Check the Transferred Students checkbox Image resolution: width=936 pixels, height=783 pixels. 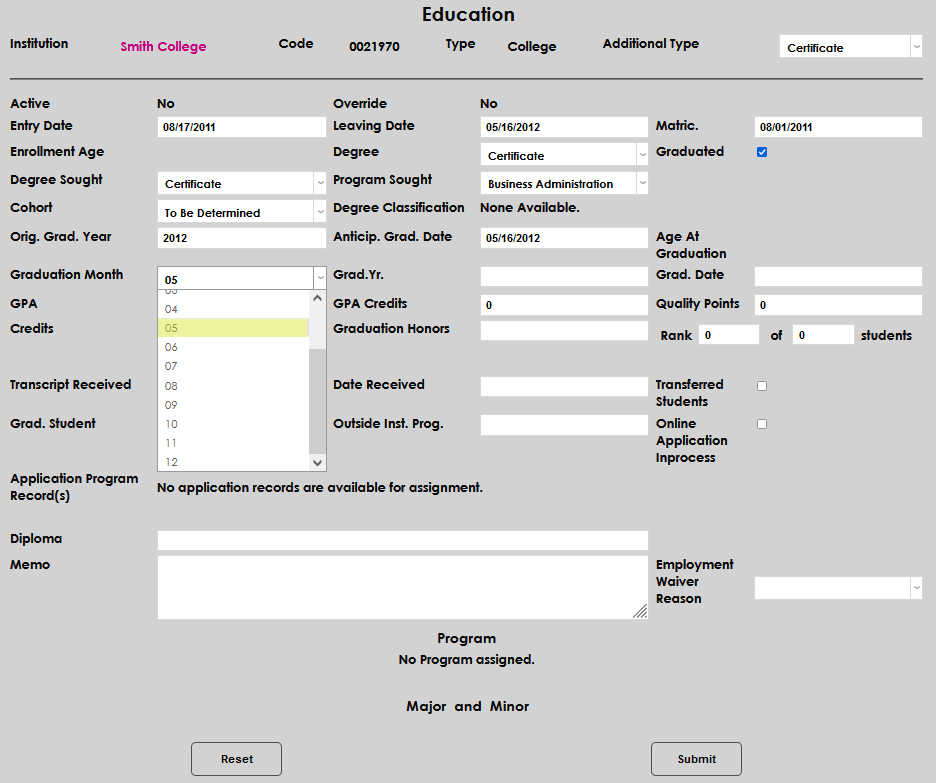tap(762, 386)
